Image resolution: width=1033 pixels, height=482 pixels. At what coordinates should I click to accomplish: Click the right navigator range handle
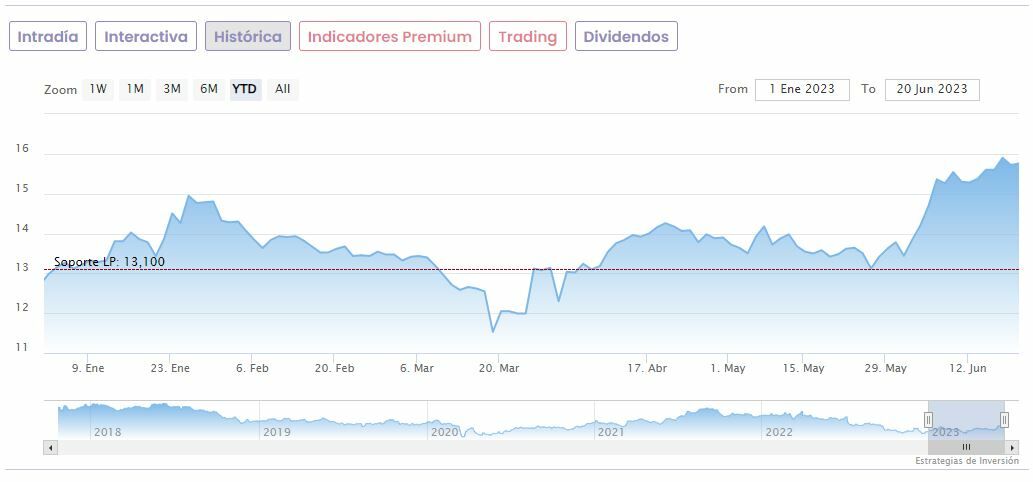pyautogui.click(x=1004, y=420)
